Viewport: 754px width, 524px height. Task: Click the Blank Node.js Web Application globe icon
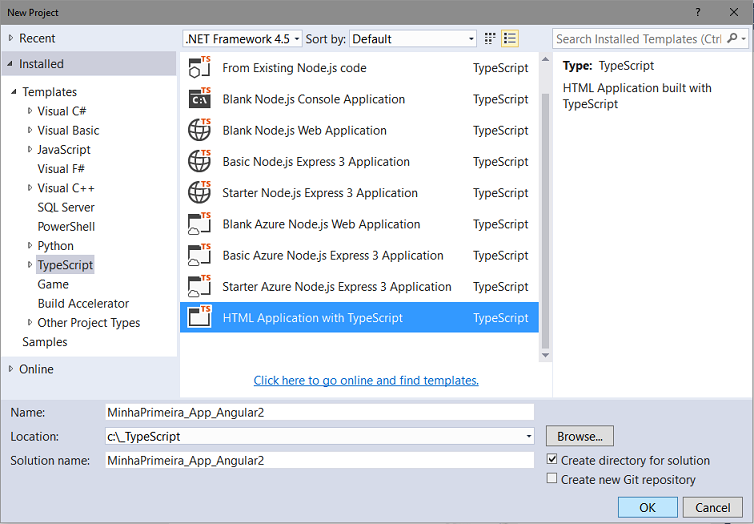click(200, 130)
